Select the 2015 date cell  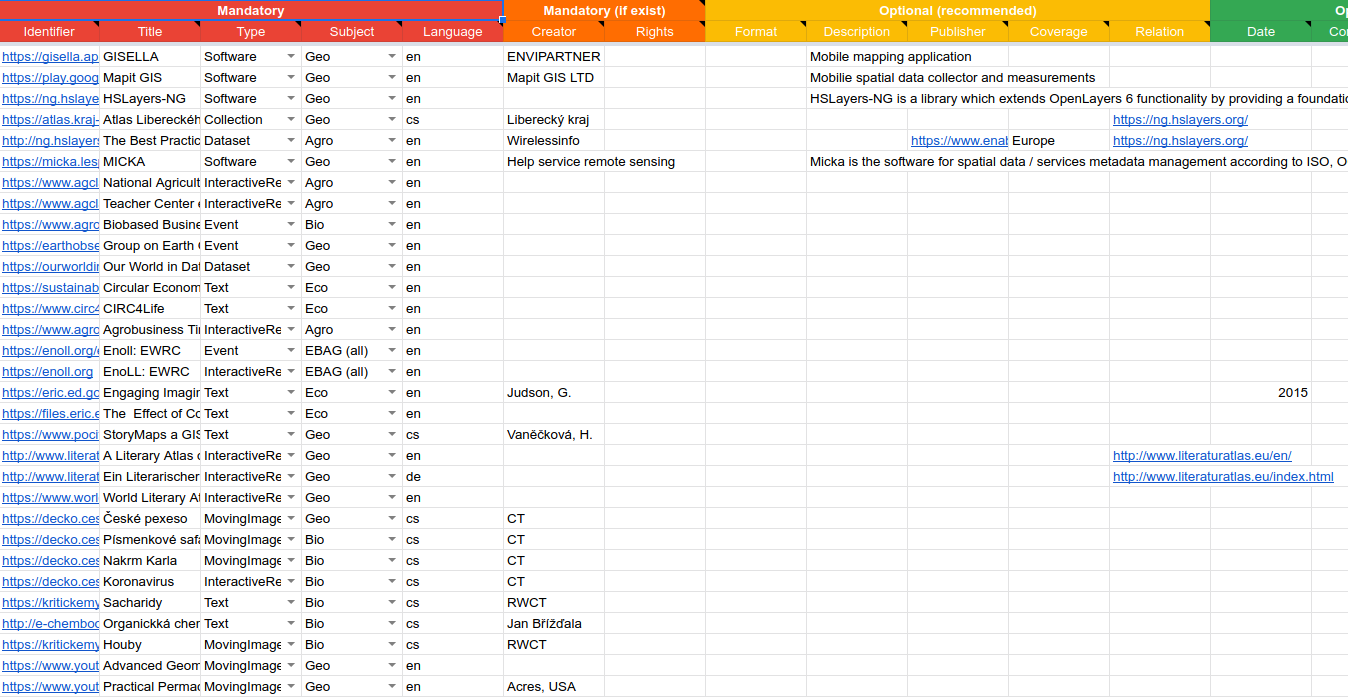tap(1261, 393)
